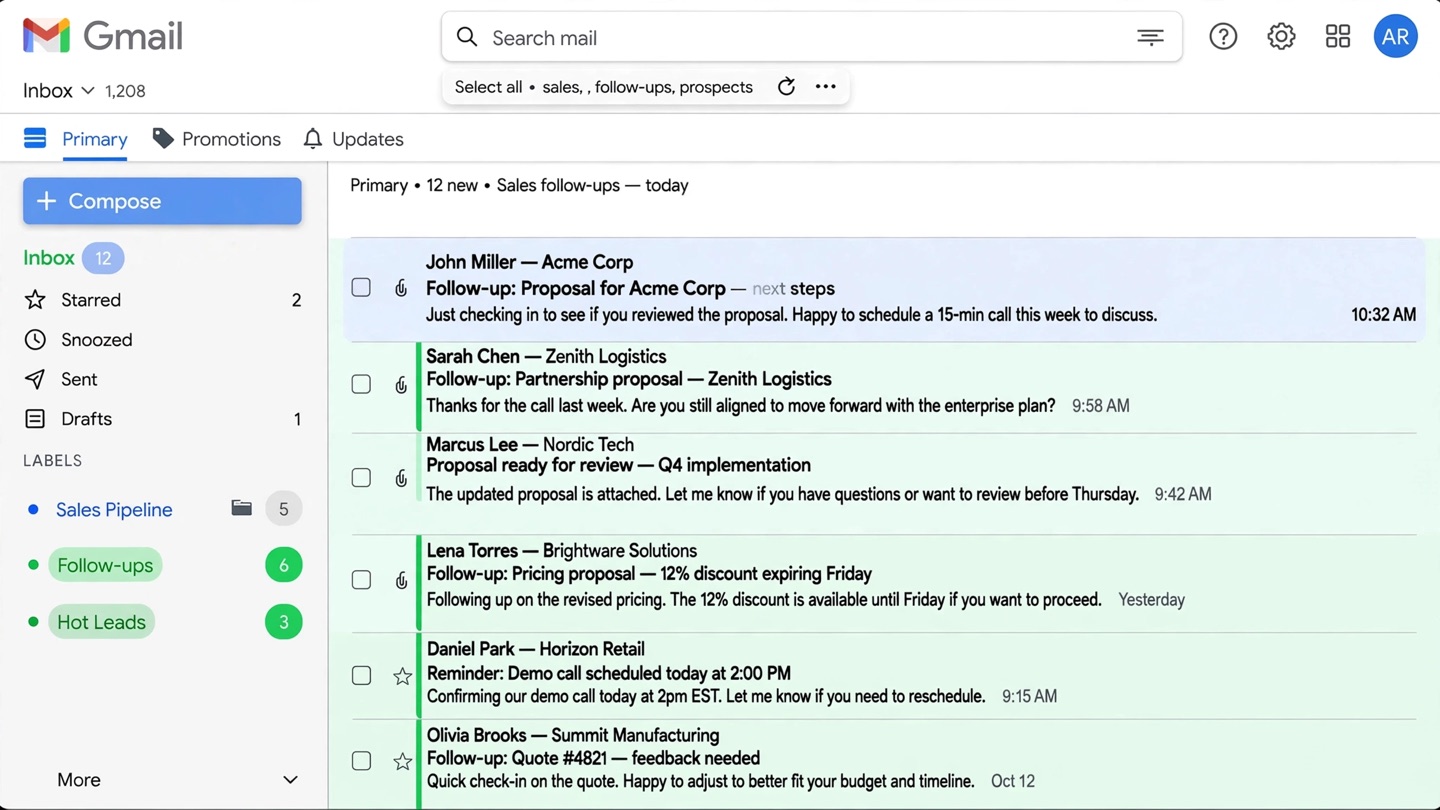Star the Olivia Brooks email
1440x810 pixels.
[x=402, y=762]
